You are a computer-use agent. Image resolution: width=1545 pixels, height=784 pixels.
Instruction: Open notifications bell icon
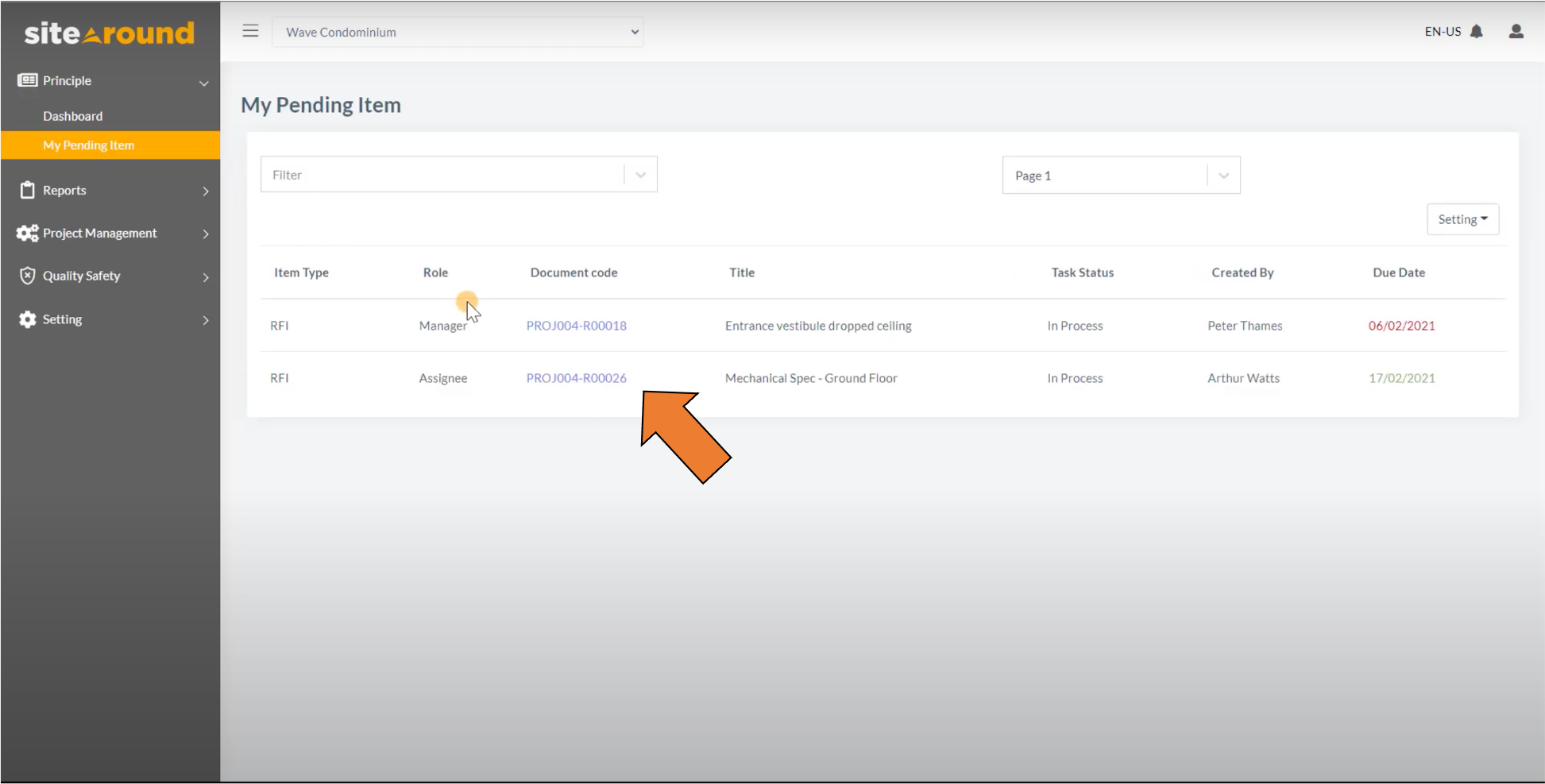(x=1476, y=32)
